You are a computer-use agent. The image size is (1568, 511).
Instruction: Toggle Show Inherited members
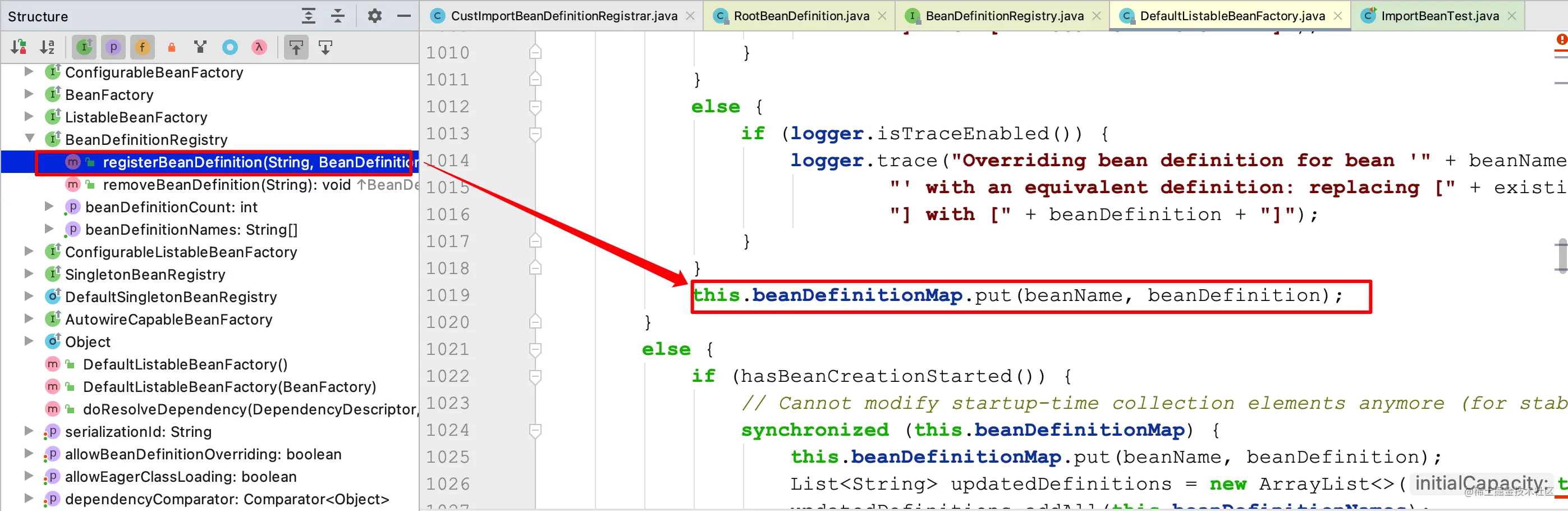pos(84,47)
